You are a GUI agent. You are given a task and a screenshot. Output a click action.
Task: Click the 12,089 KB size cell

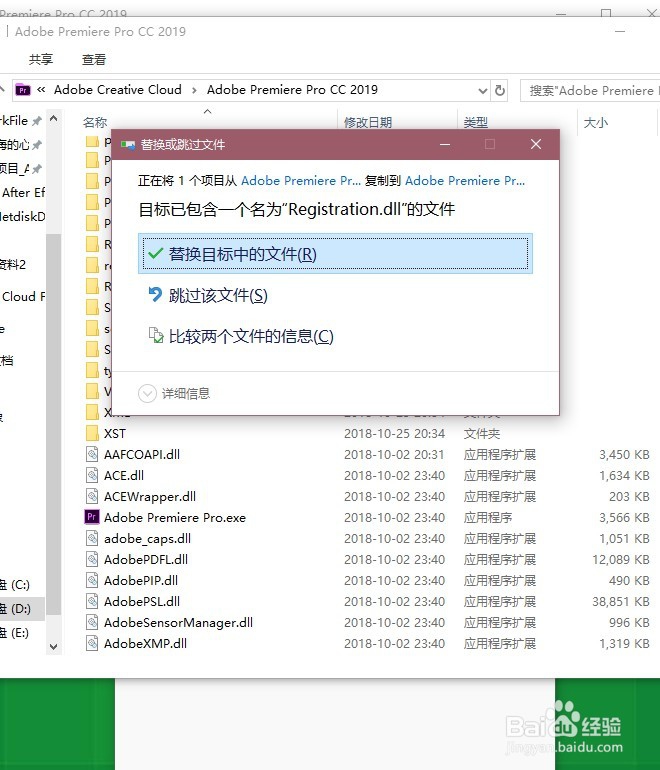[621, 560]
